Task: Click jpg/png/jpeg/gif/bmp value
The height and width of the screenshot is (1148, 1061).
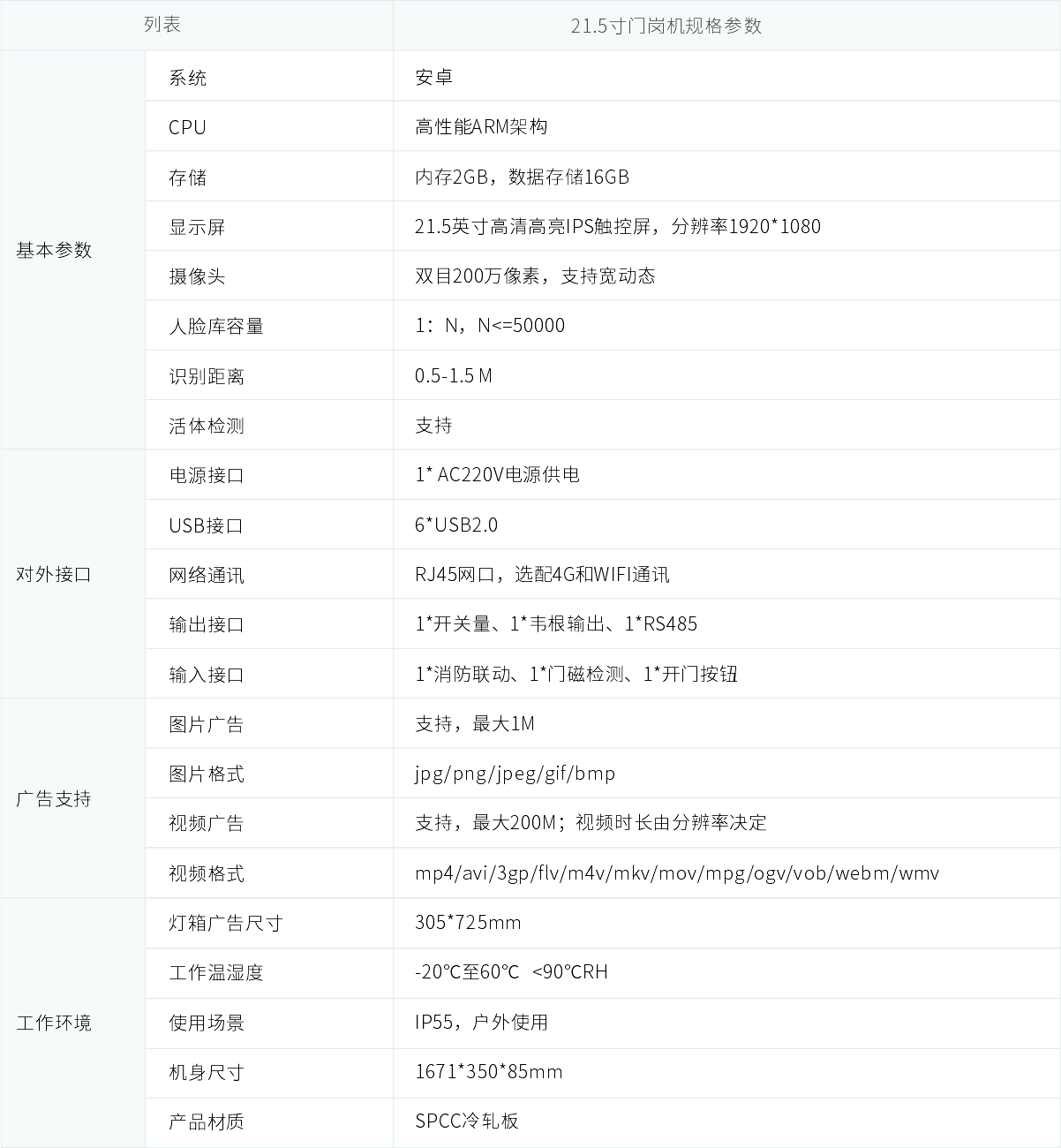Action: point(515,774)
